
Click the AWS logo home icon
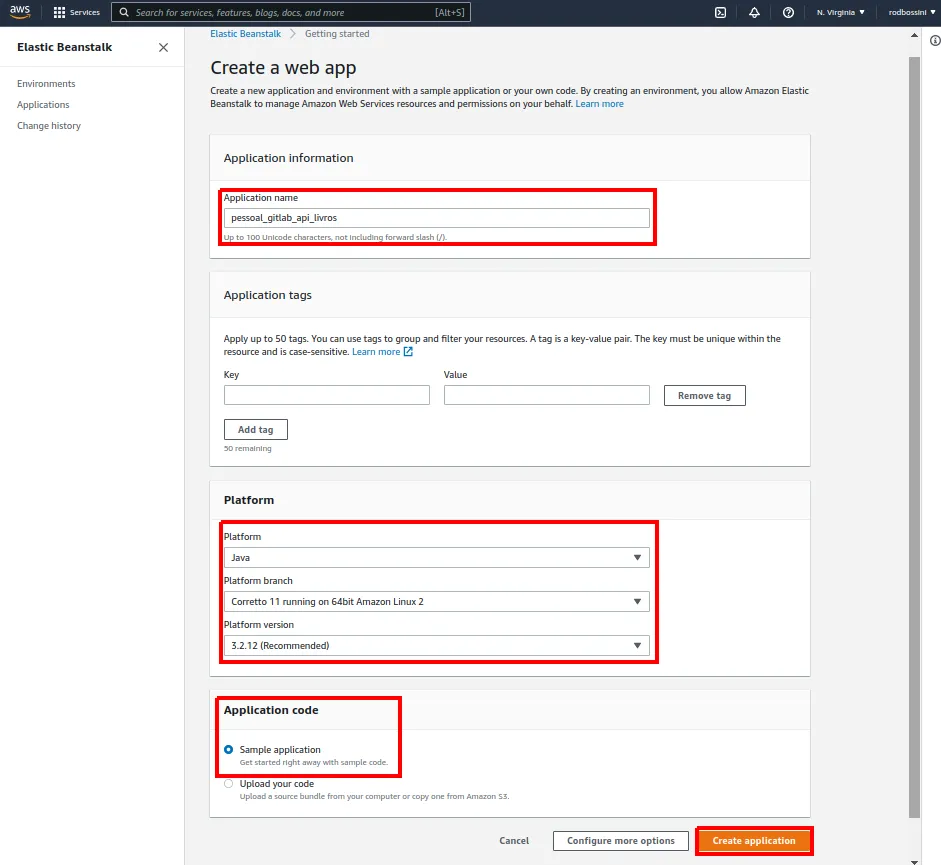pos(20,12)
